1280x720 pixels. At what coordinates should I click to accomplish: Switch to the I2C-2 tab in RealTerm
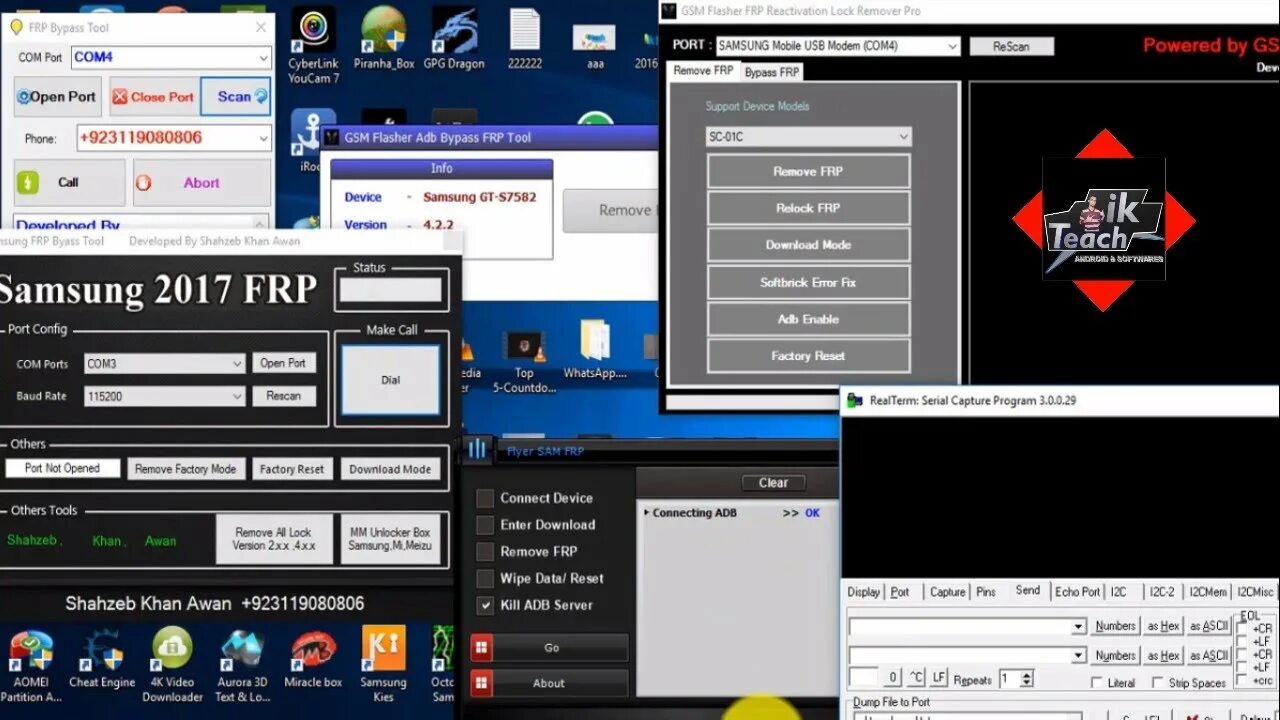pos(1162,592)
